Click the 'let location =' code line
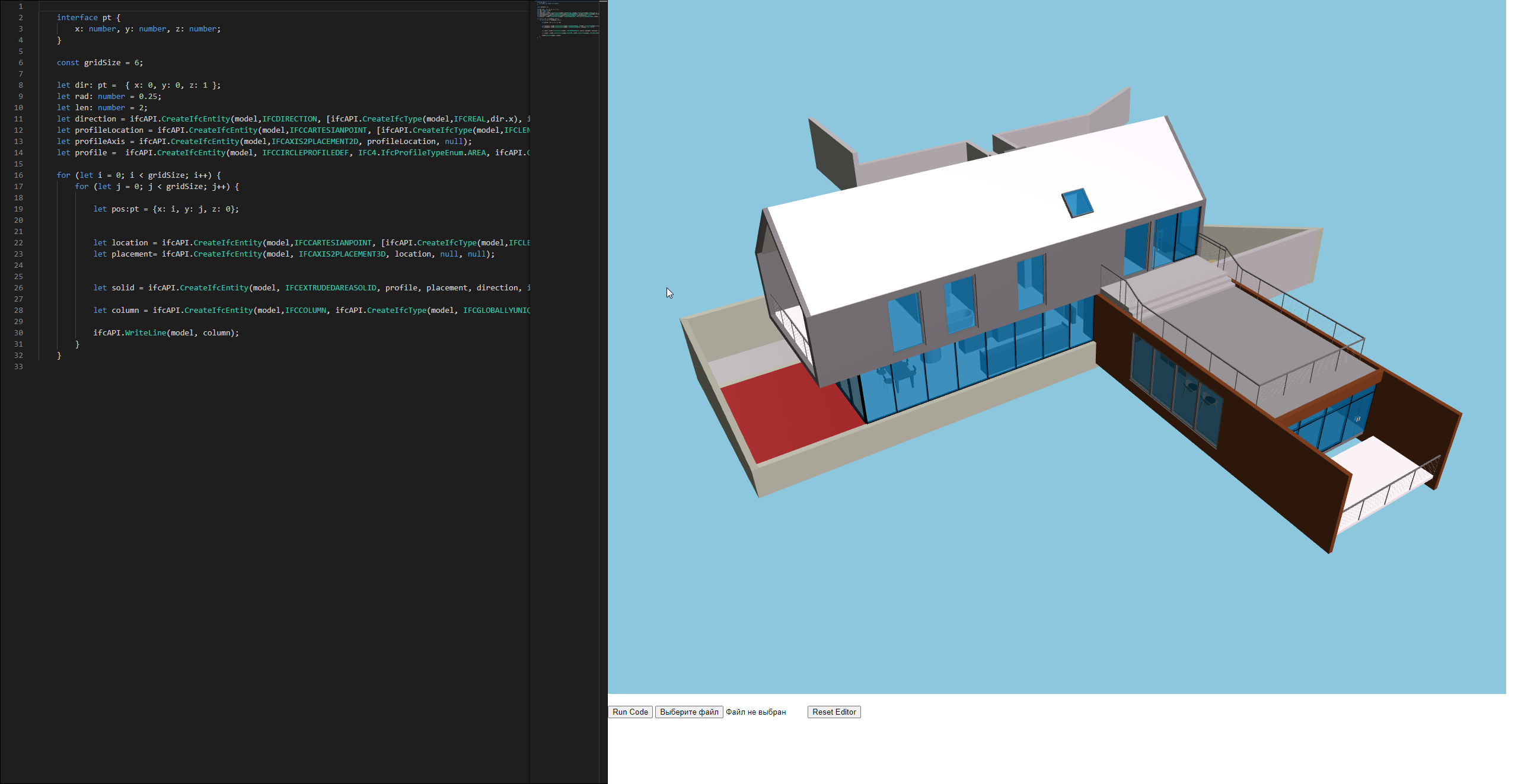This screenshot has height=784, width=1518. tap(311, 243)
